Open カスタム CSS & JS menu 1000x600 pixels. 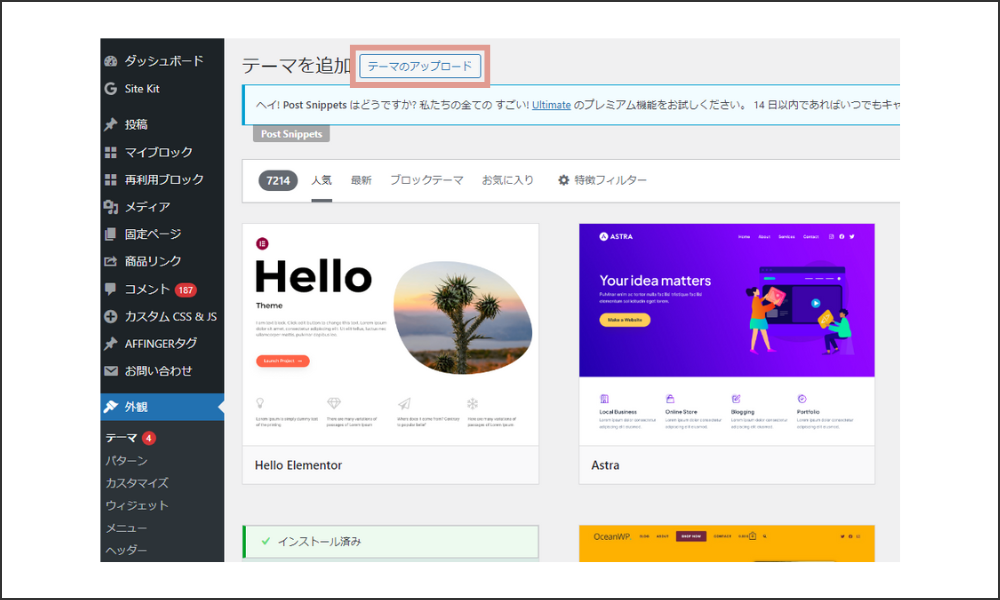[171, 316]
